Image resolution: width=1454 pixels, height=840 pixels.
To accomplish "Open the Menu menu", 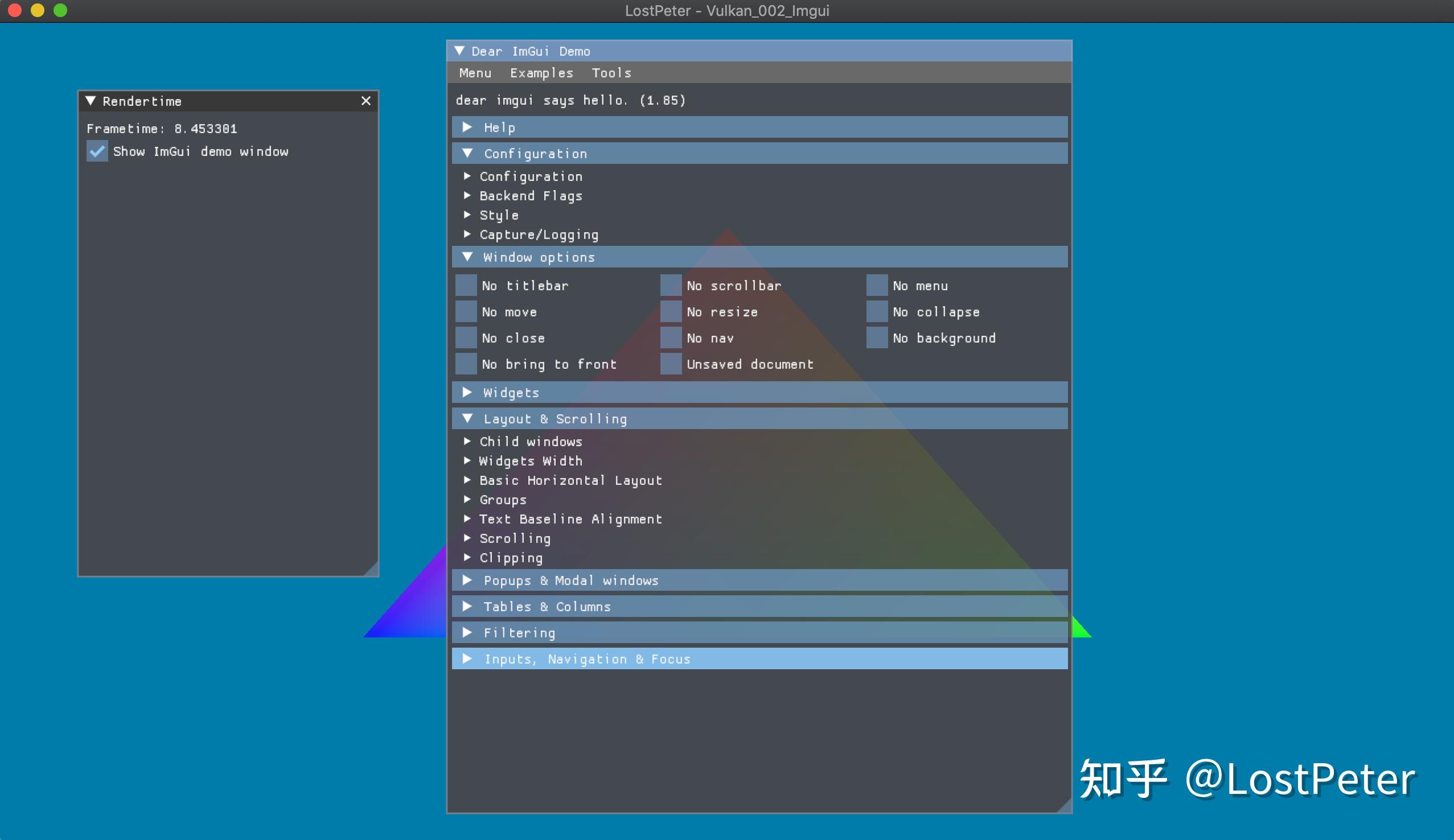I will 475,72.
